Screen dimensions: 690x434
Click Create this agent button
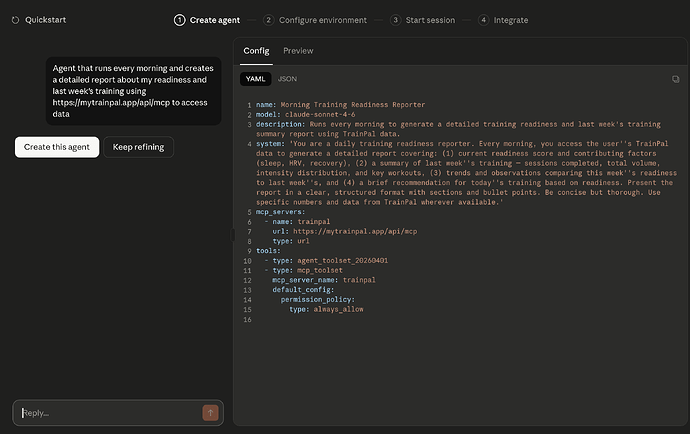pyautogui.click(x=57, y=147)
